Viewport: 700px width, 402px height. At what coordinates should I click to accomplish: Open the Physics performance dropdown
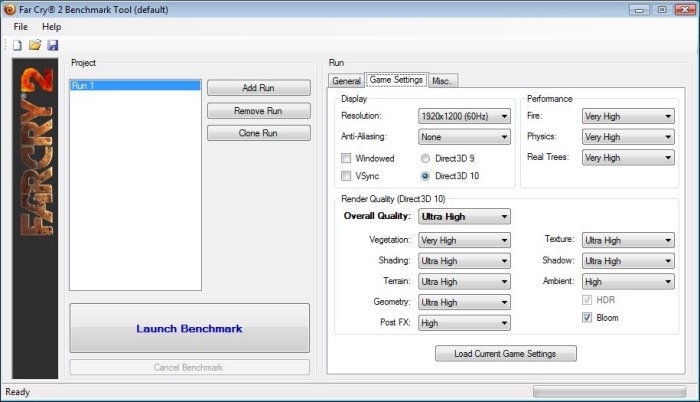628,137
